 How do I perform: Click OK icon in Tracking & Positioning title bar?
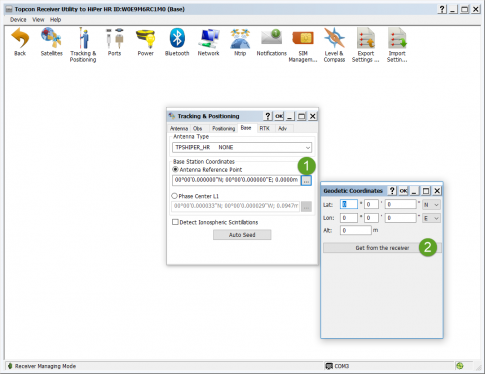click(x=279, y=116)
